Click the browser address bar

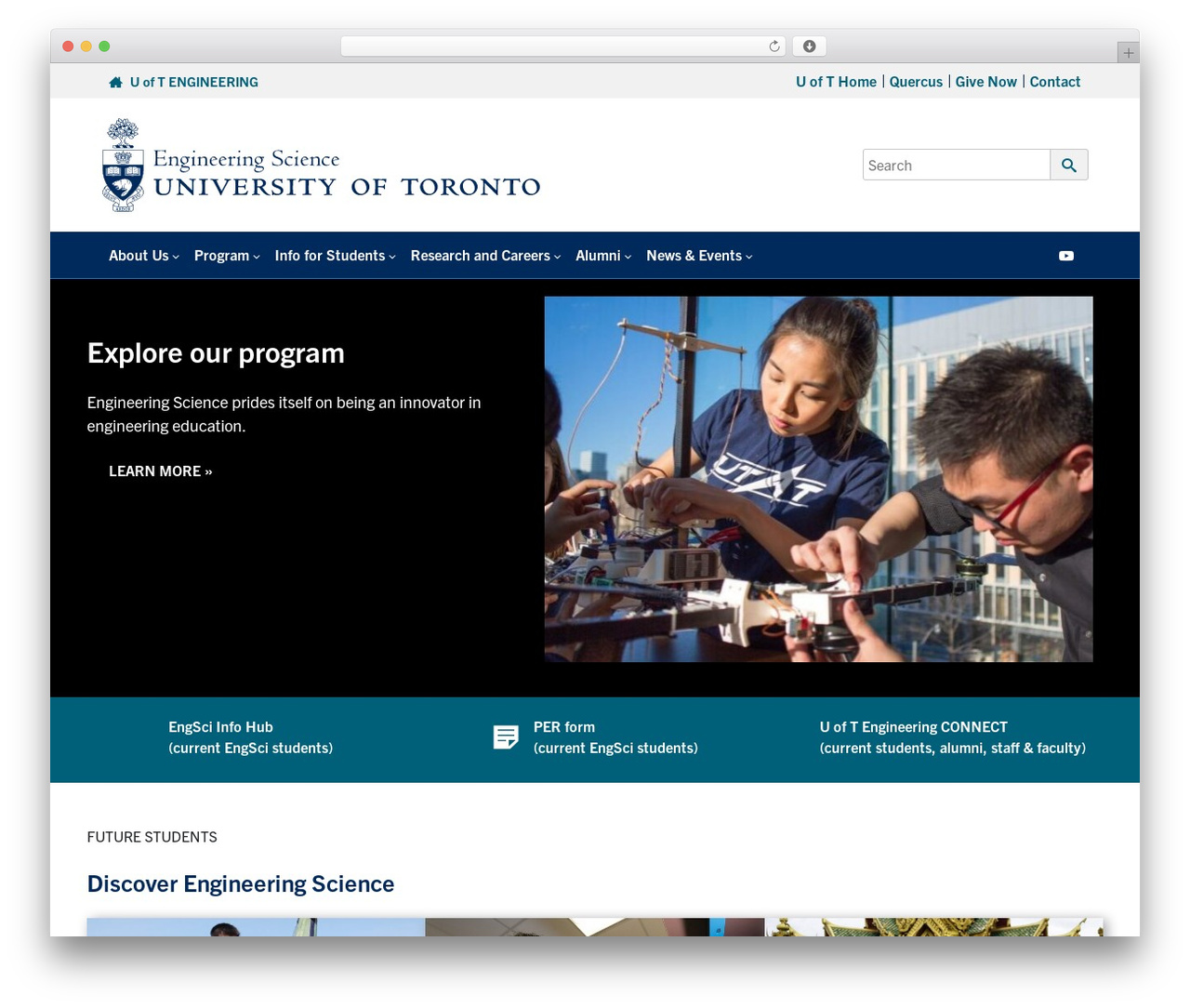562,46
